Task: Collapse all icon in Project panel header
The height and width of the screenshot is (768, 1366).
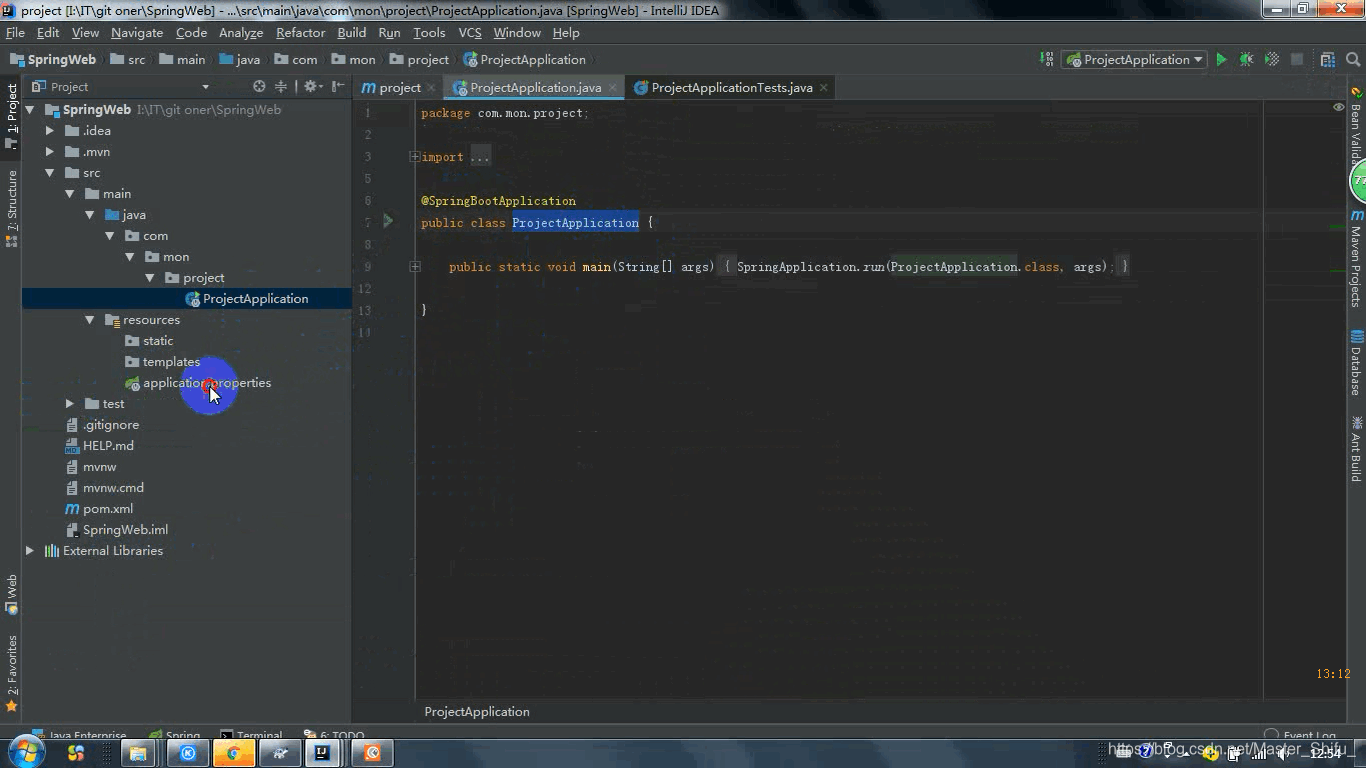Action: click(x=281, y=87)
